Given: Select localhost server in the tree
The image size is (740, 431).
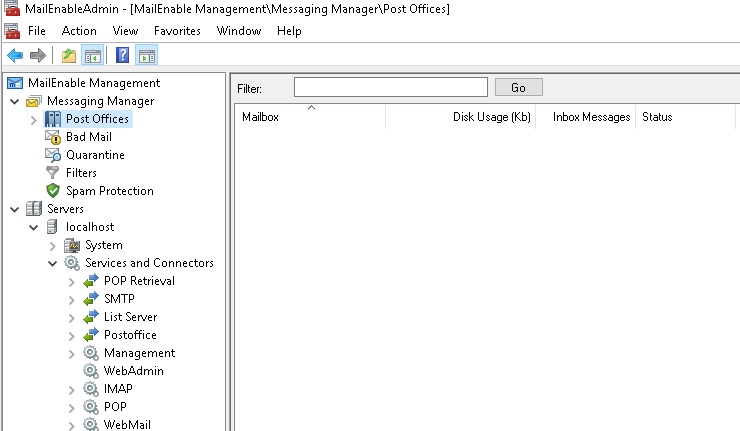Looking at the screenshot, I should [90, 227].
